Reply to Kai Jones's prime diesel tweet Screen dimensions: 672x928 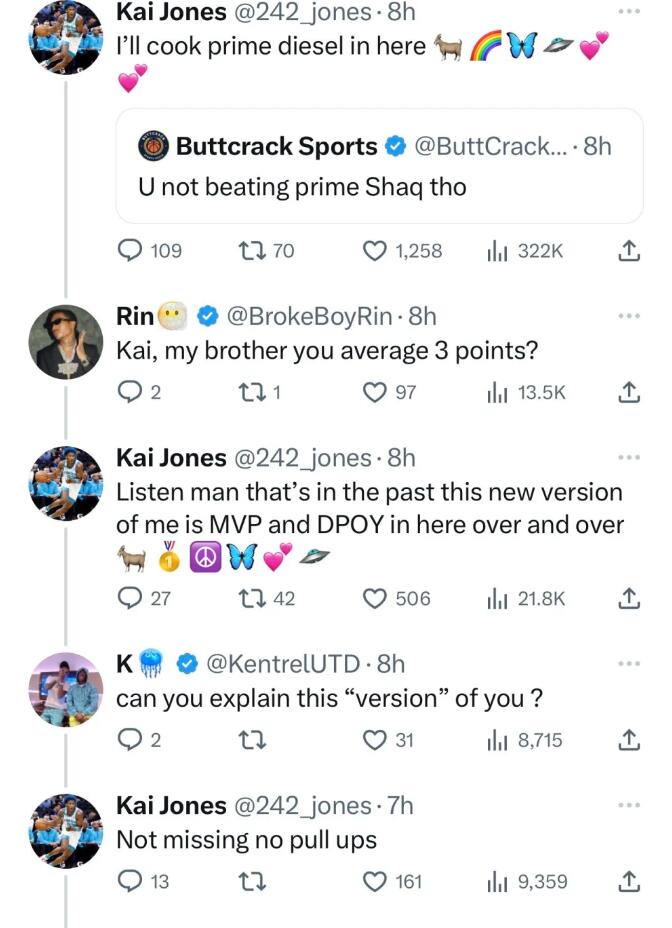pos(130,251)
